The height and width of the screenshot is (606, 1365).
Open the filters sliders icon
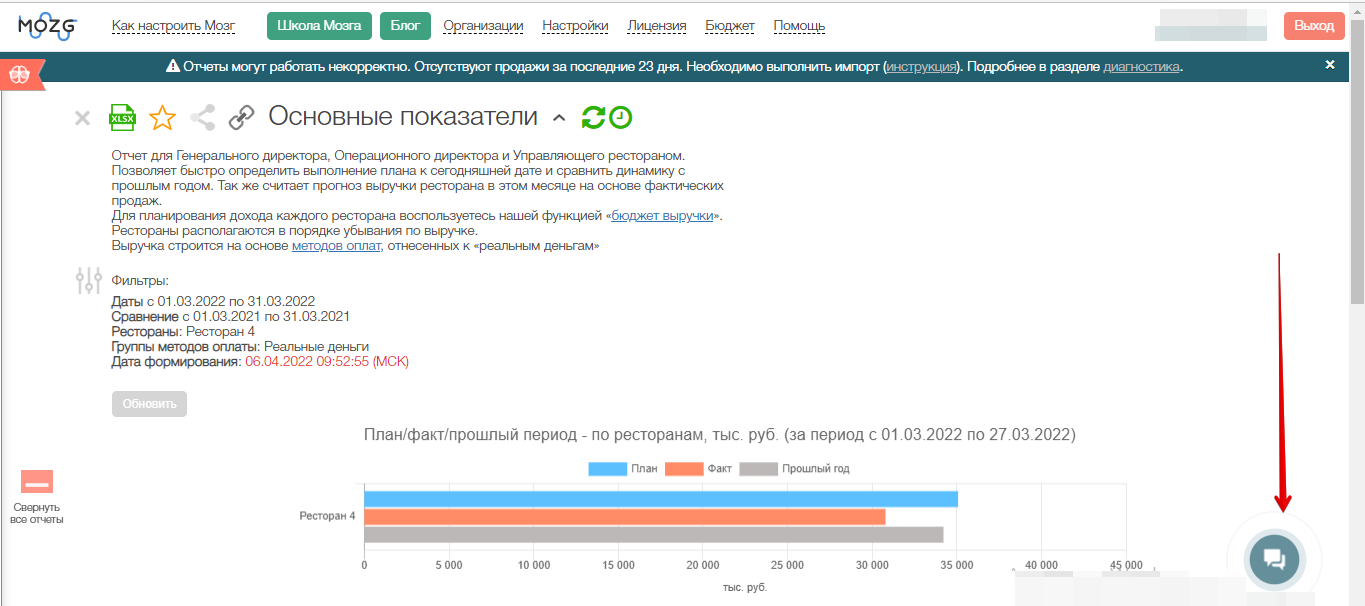89,281
